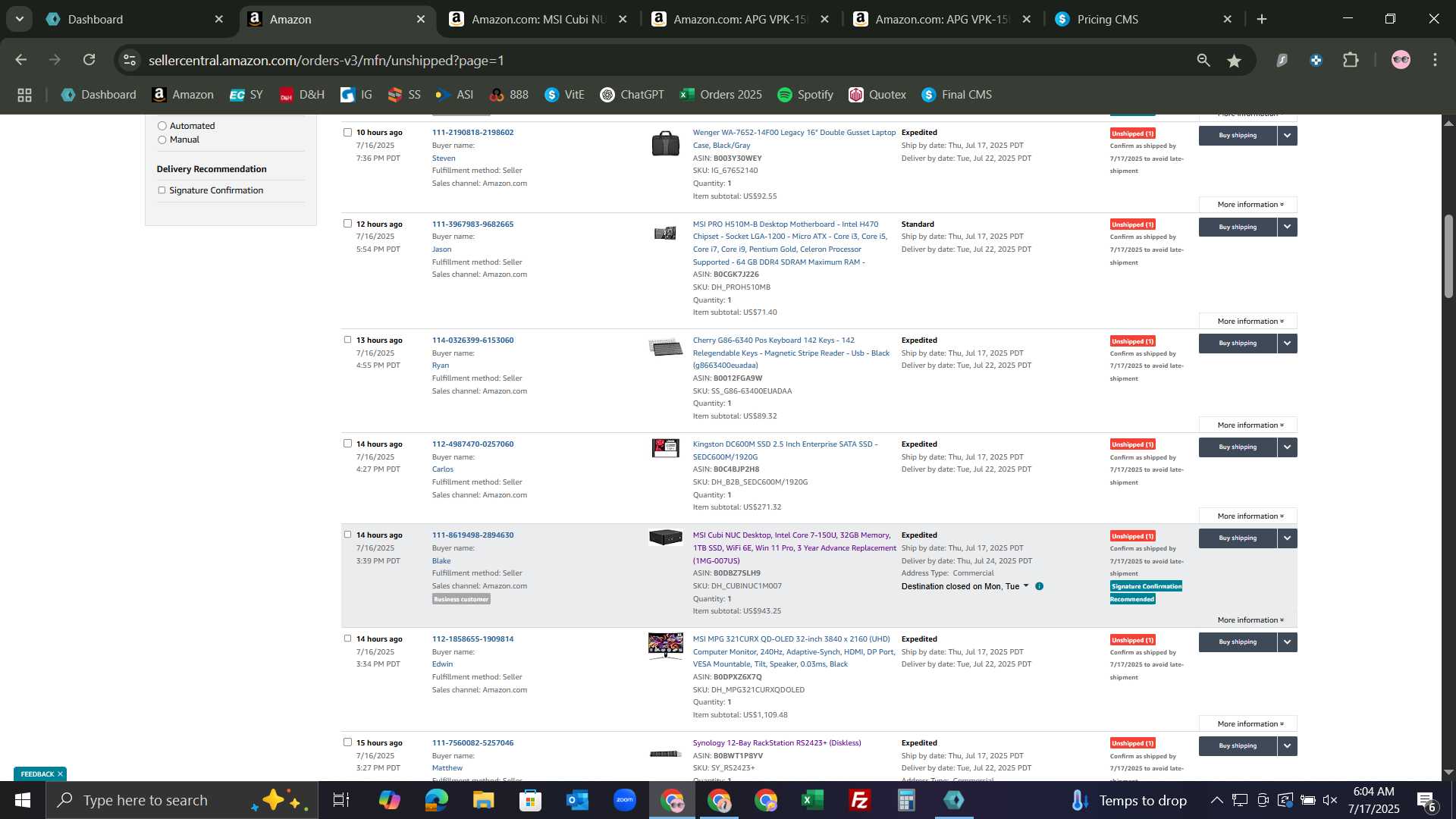Click Buy shipping for order 112-1858655-1909814
Viewport: 1456px width, 819px height.
tap(1238, 642)
